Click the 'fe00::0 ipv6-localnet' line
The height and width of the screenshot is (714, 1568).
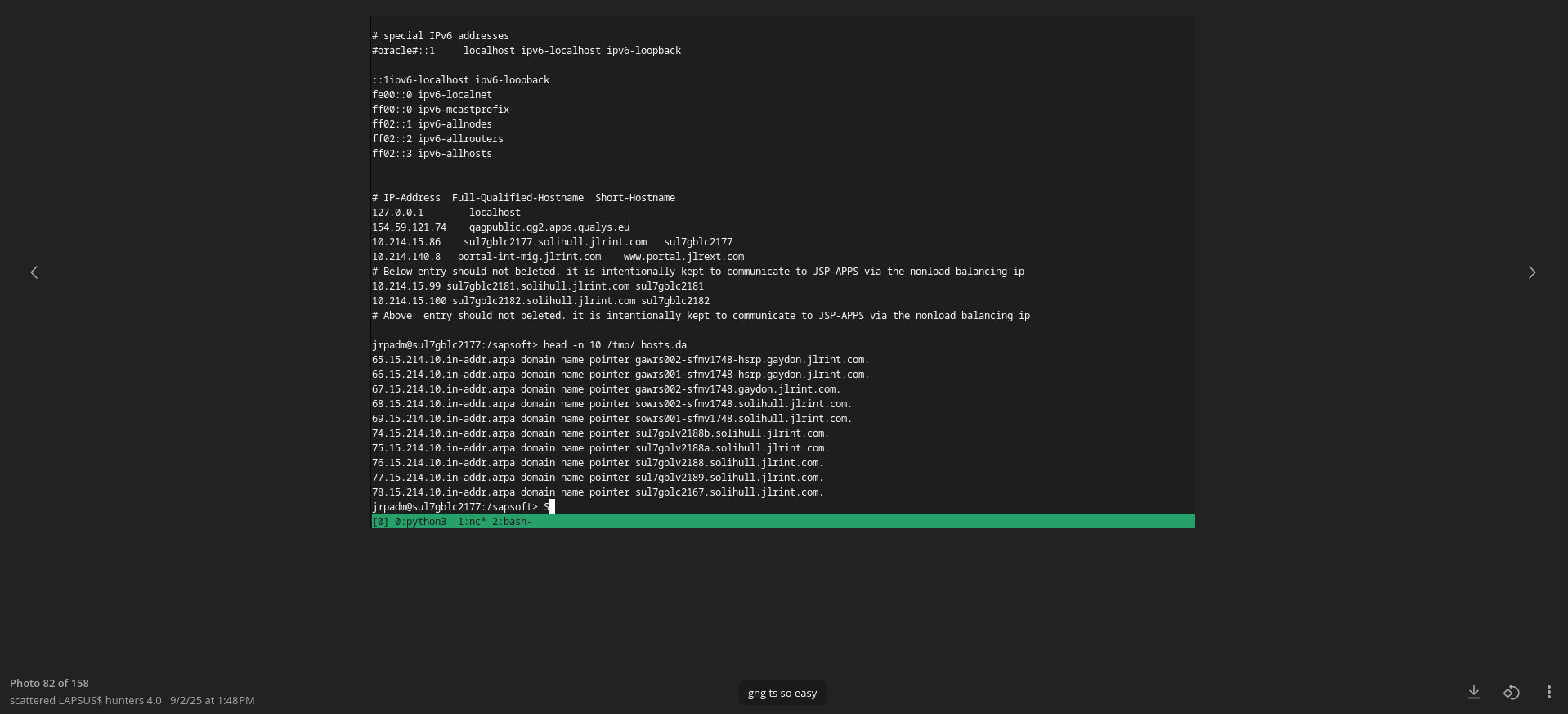[x=432, y=95]
